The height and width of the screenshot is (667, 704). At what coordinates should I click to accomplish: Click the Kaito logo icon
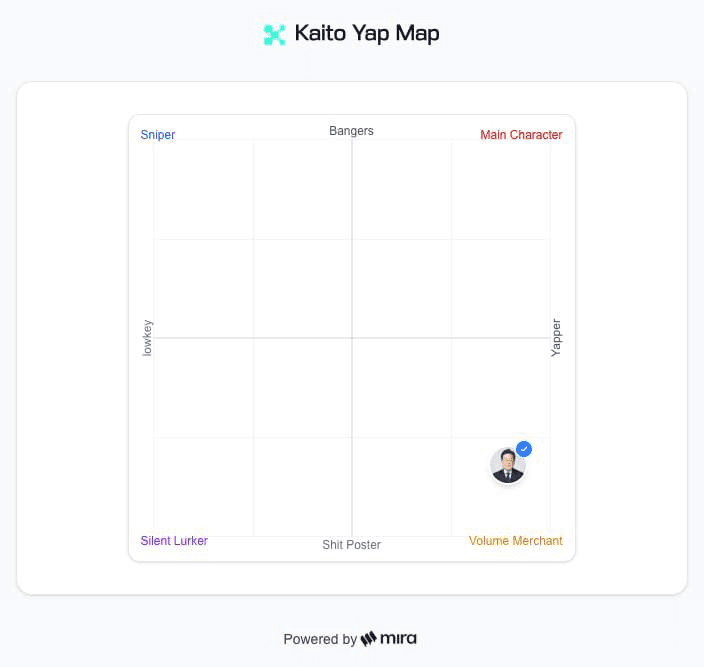click(x=274, y=35)
